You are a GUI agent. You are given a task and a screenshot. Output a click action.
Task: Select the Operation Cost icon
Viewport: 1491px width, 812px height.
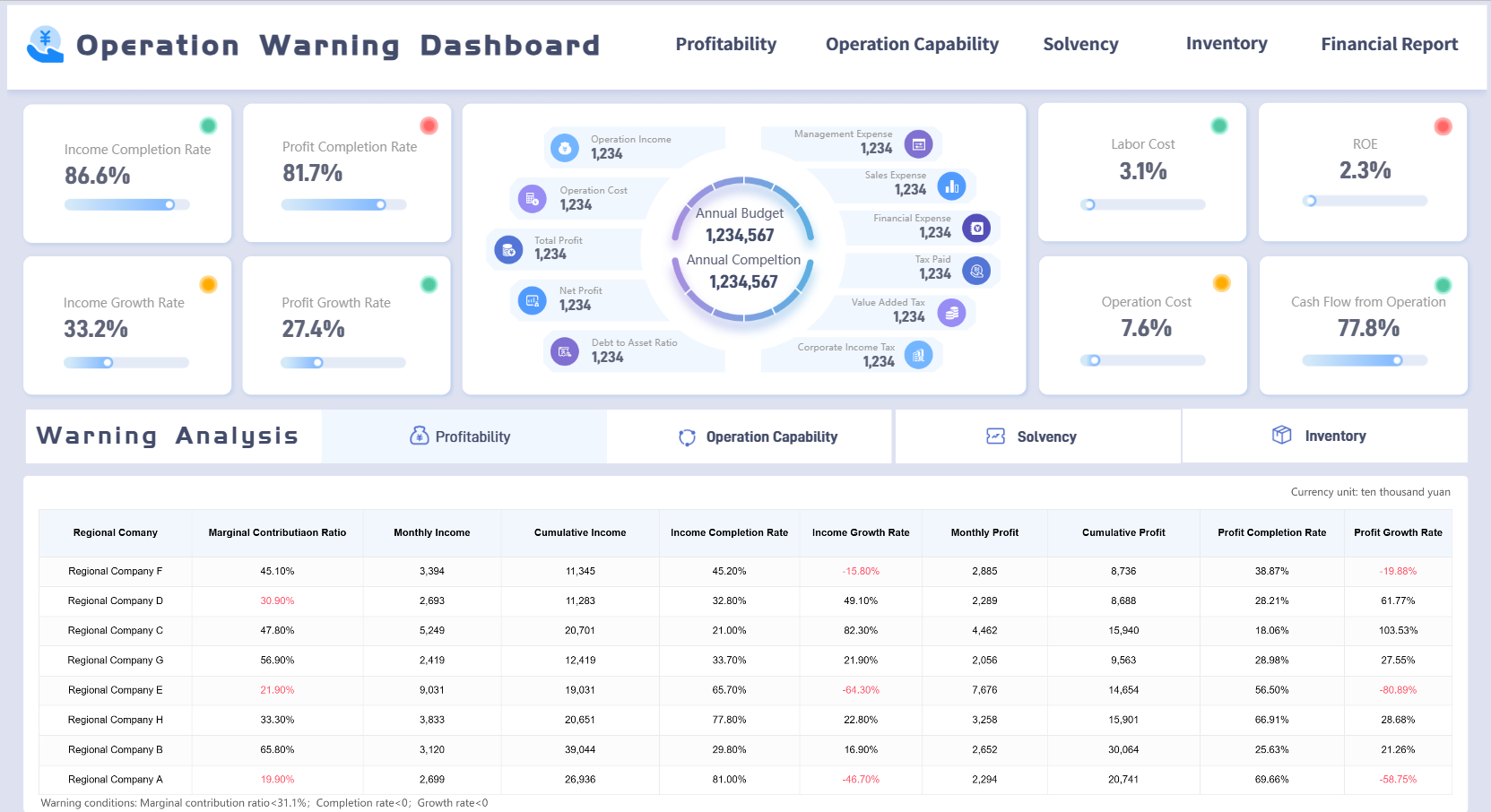click(533, 199)
